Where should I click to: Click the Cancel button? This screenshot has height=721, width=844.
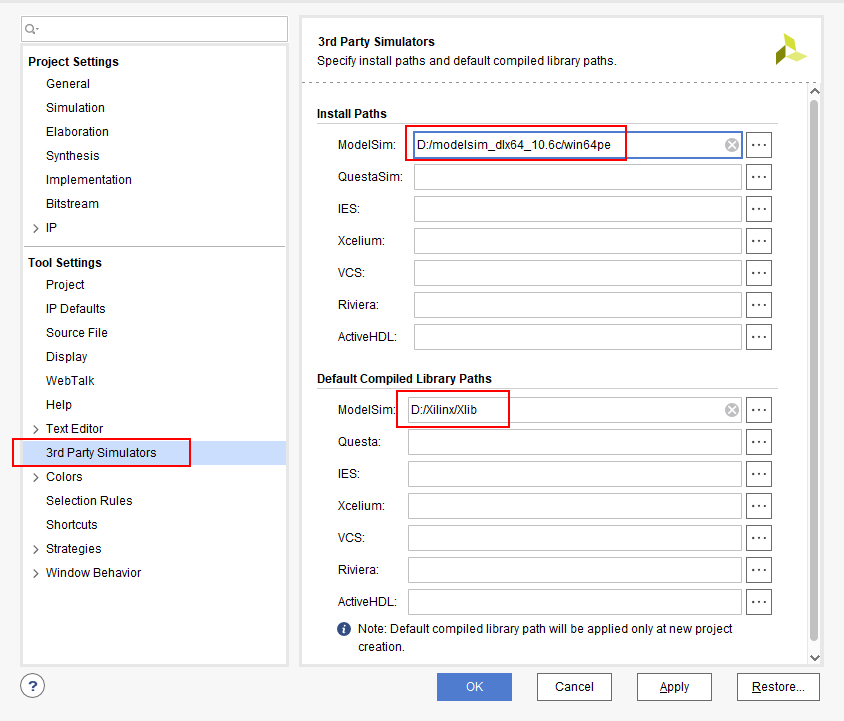[574, 687]
